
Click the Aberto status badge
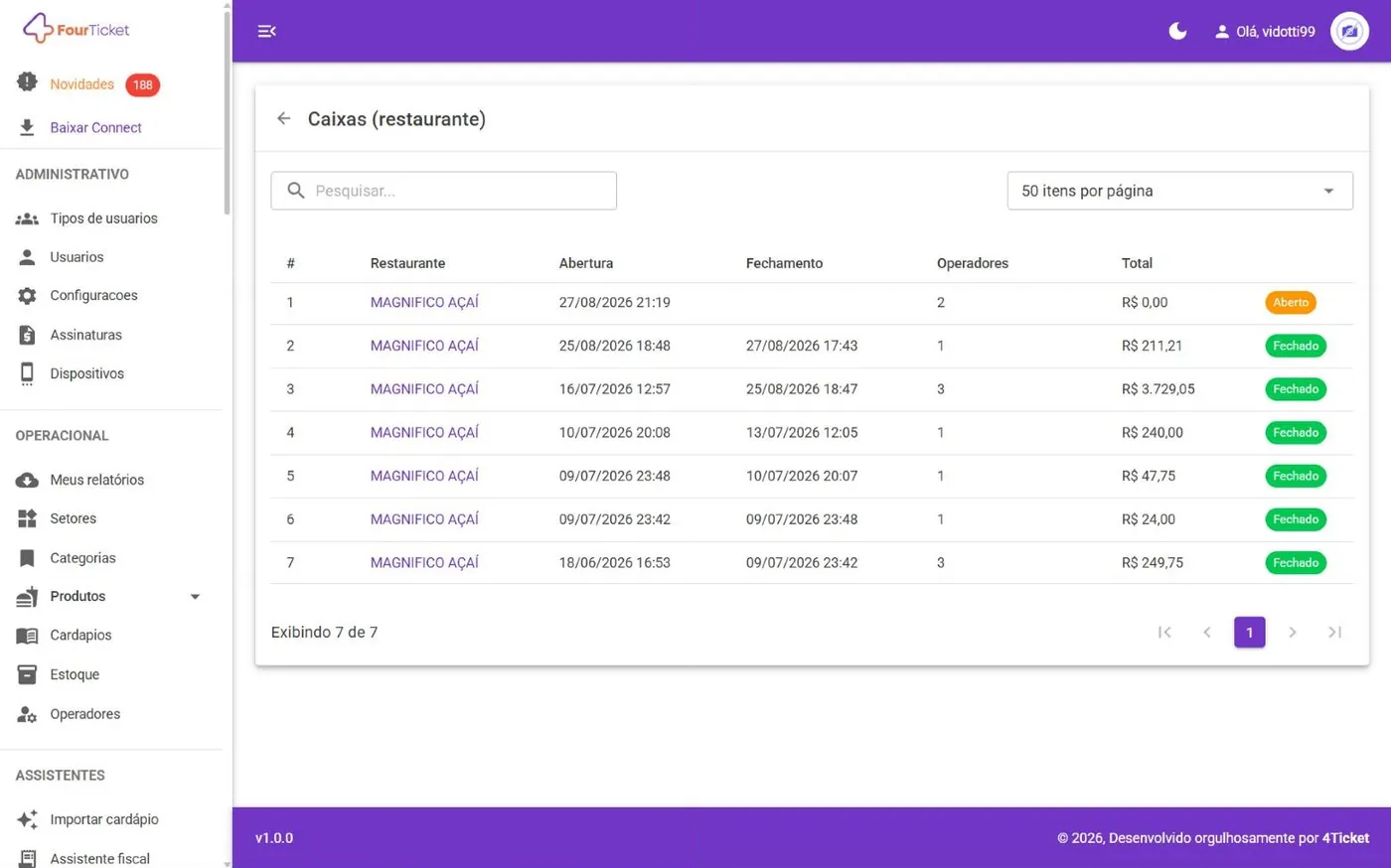pyautogui.click(x=1291, y=302)
